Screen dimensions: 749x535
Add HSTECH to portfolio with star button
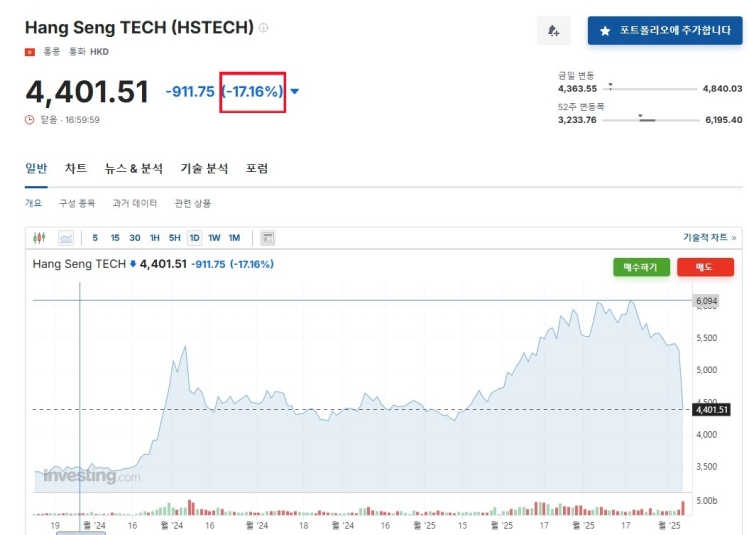pyautogui.click(x=665, y=31)
